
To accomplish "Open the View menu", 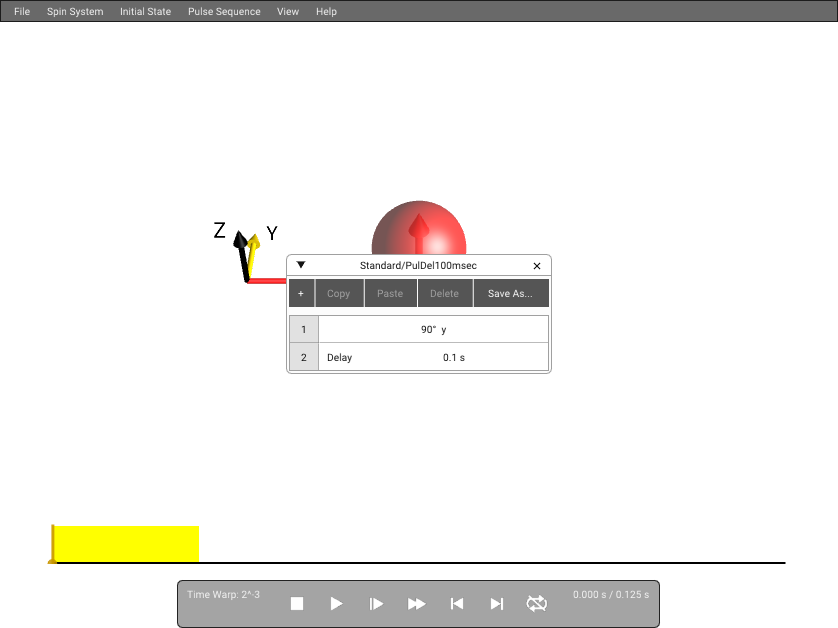I will pos(288,11).
